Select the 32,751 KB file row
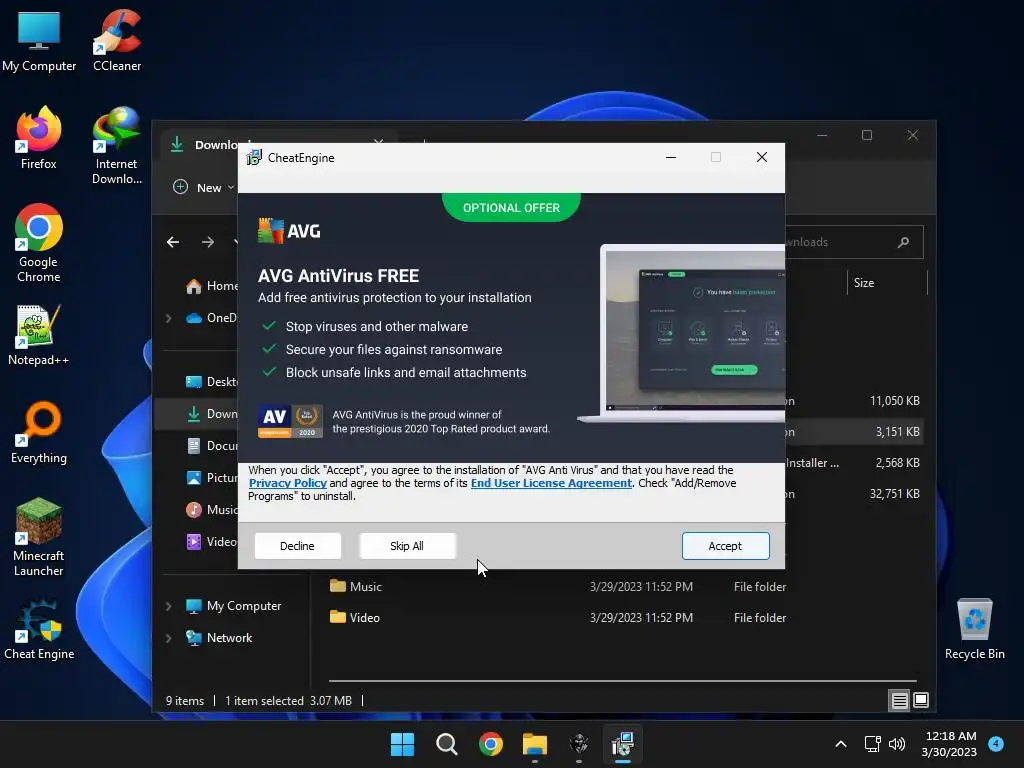The image size is (1024, 768). point(854,494)
